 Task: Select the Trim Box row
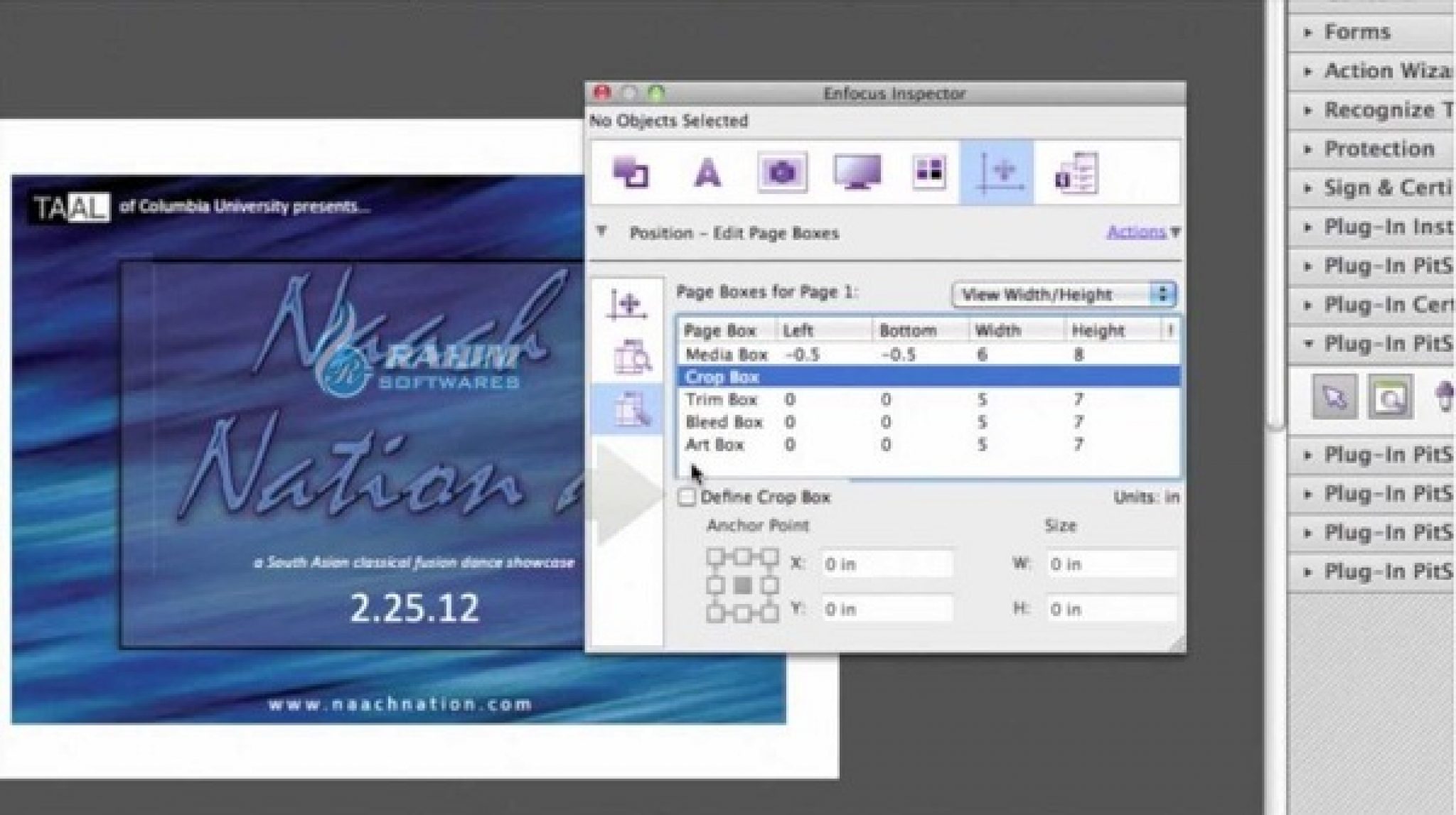721,399
